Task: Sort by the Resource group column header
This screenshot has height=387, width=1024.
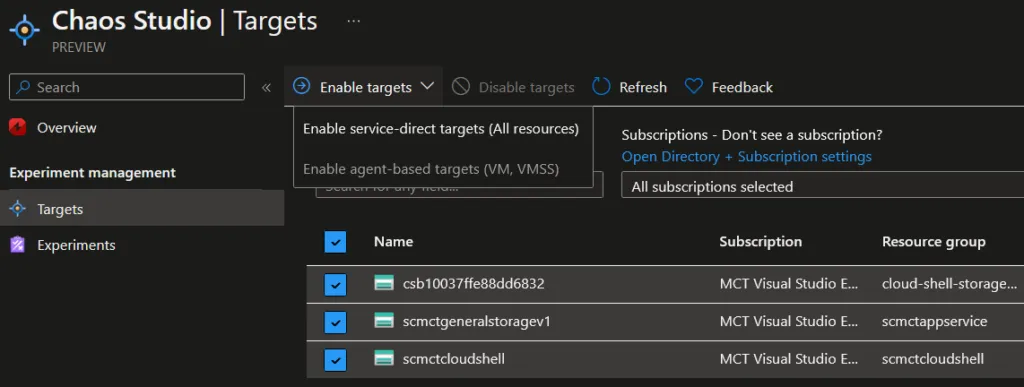Action: pos(933,241)
